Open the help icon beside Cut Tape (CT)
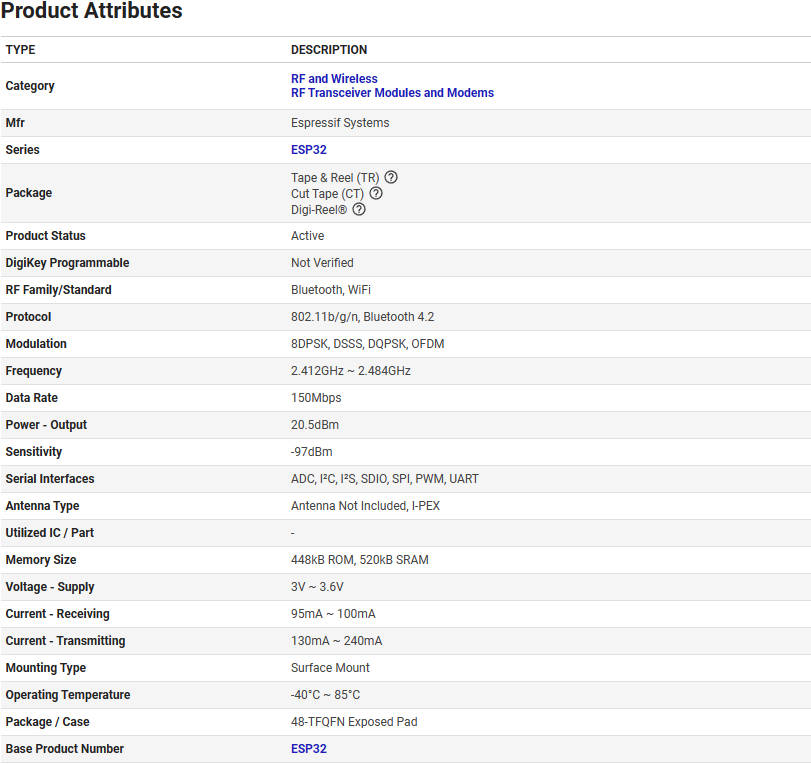The image size is (811, 764). coord(376,193)
